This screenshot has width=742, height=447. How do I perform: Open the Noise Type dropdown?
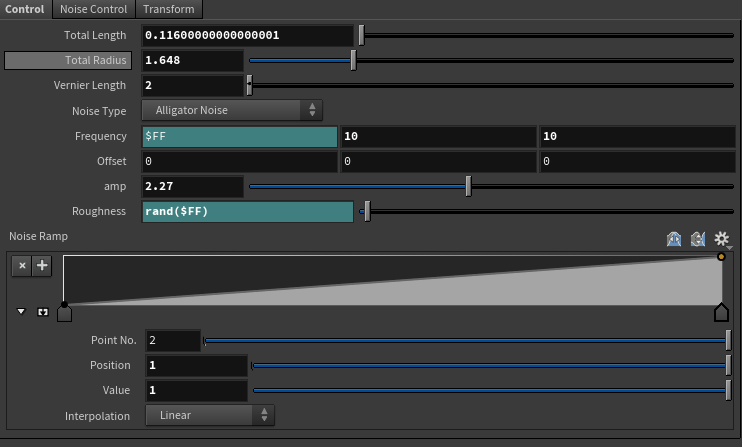coord(232,110)
